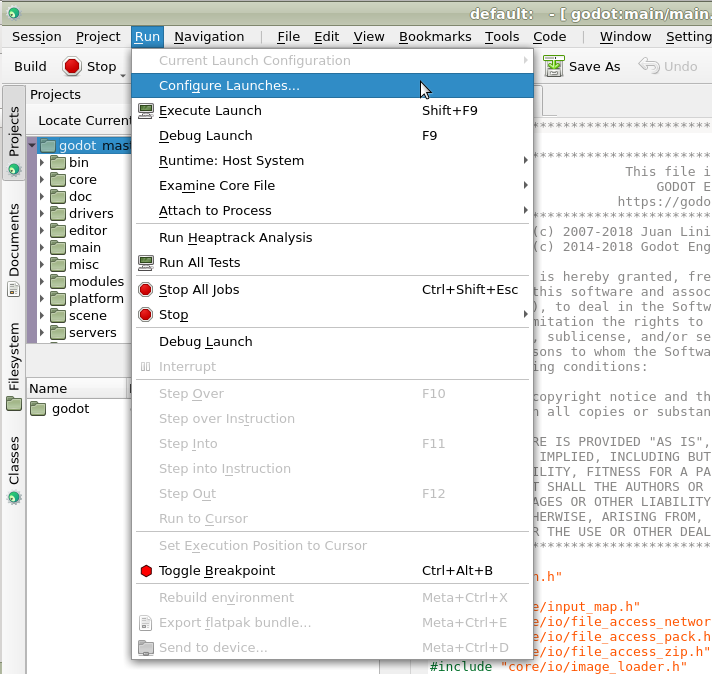Collapse the godot project root
Viewport: 712px width, 674px height.
[x=32, y=146]
